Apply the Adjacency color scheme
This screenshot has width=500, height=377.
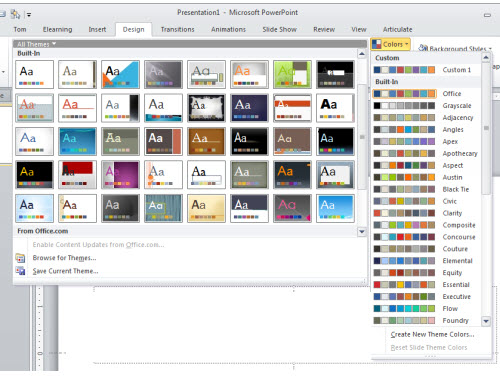426,118
